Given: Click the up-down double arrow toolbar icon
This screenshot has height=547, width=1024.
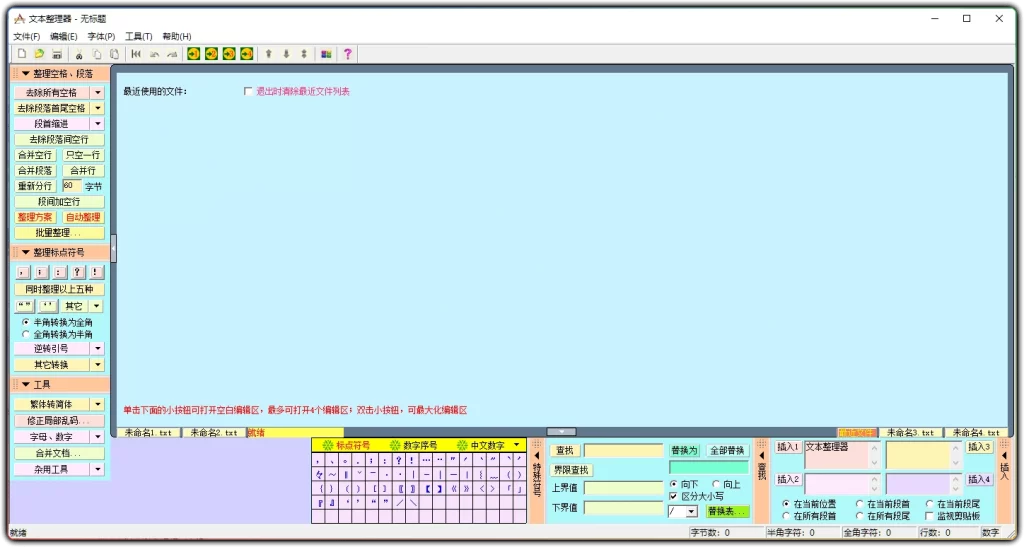Looking at the screenshot, I should click(x=304, y=54).
